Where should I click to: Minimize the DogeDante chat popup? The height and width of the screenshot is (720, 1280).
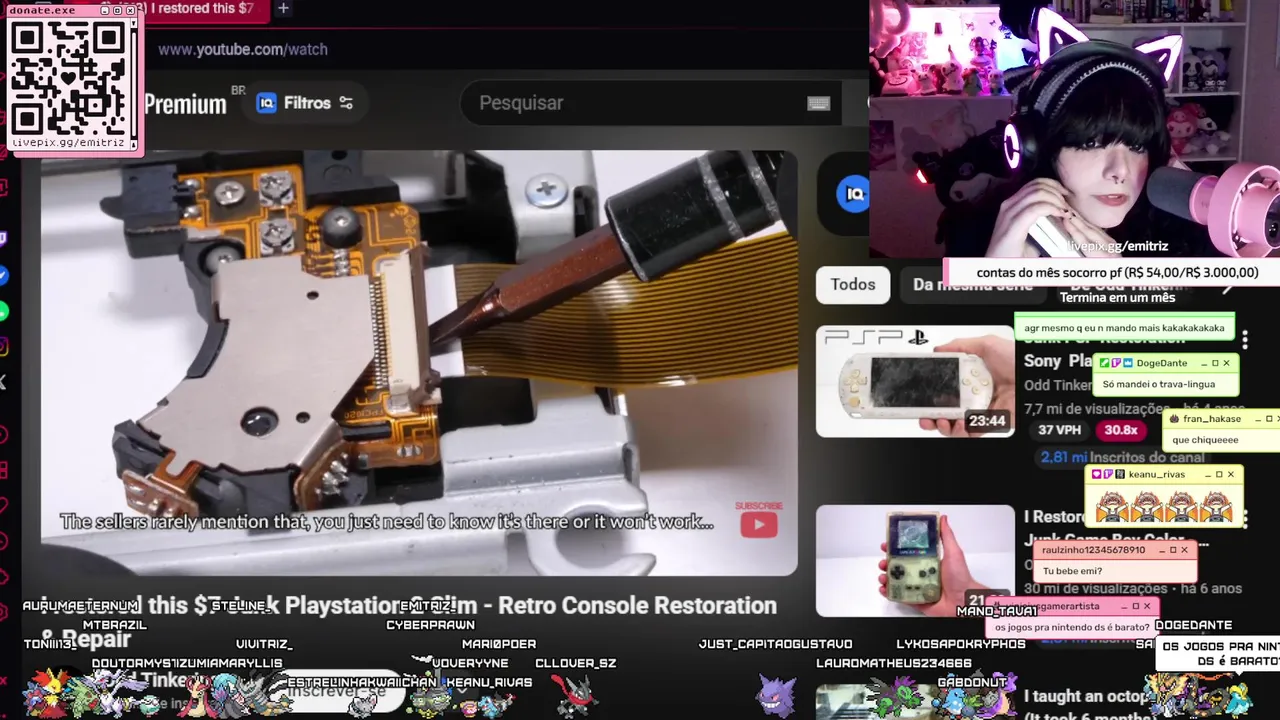[1203, 363]
